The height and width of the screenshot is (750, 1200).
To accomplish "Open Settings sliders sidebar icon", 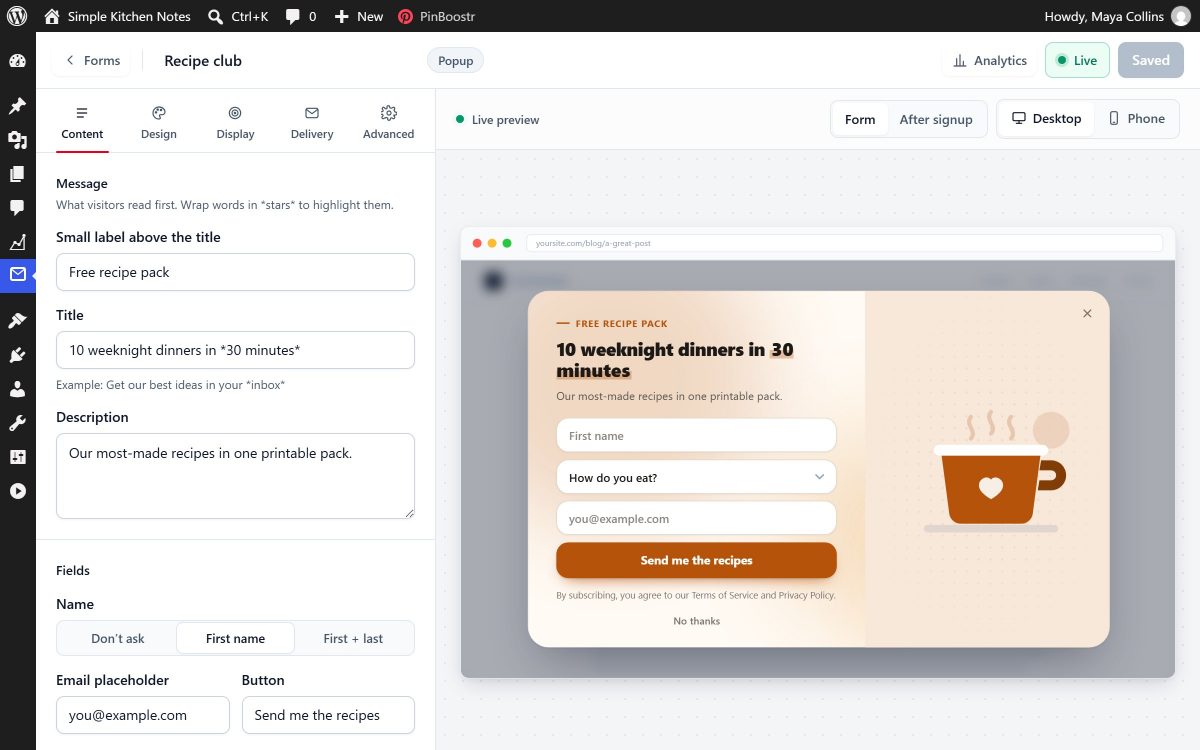I will [17, 457].
